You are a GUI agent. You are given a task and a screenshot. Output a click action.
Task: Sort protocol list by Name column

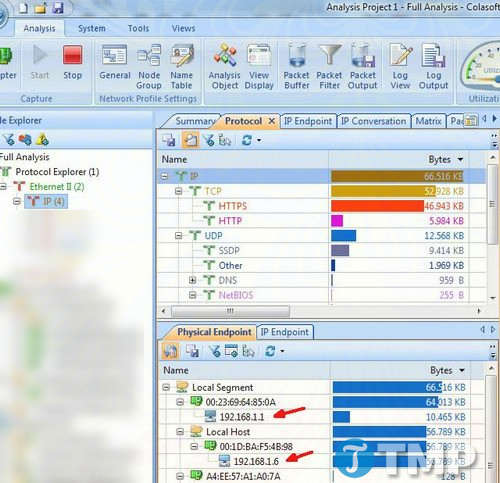(243, 160)
